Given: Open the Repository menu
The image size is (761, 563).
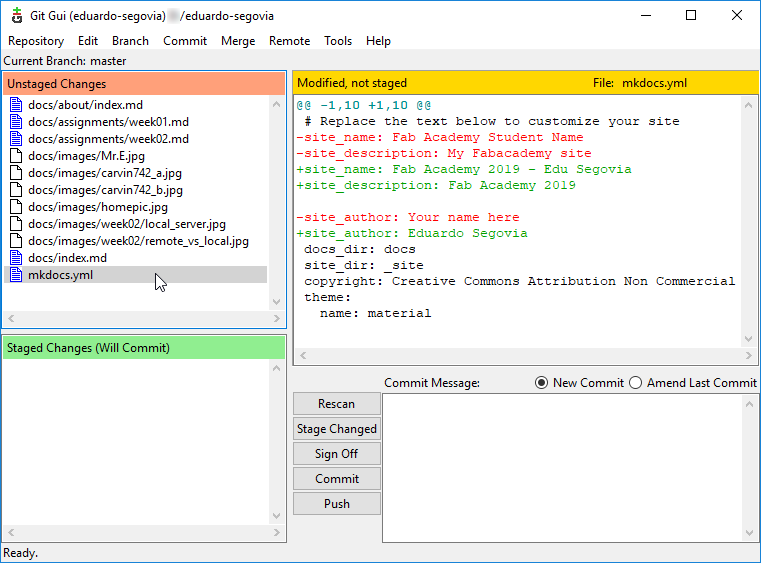Looking at the screenshot, I should click(x=36, y=41).
